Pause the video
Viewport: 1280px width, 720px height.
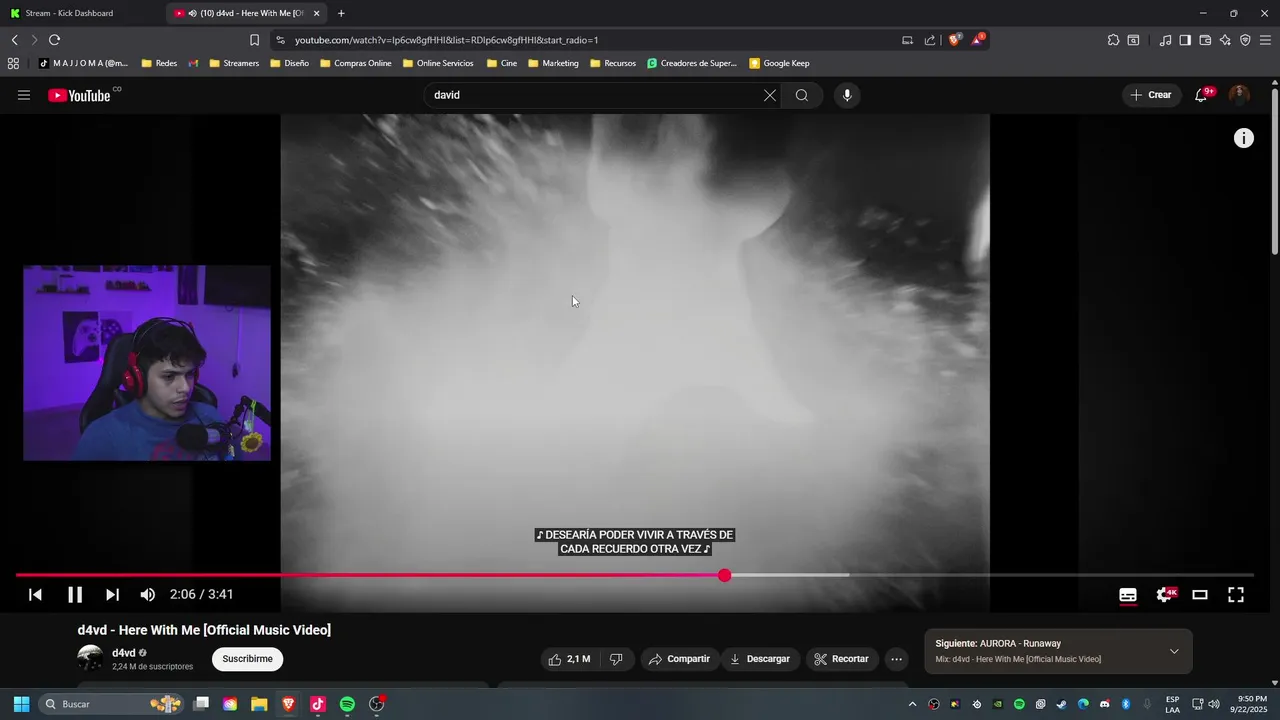coord(75,594)
